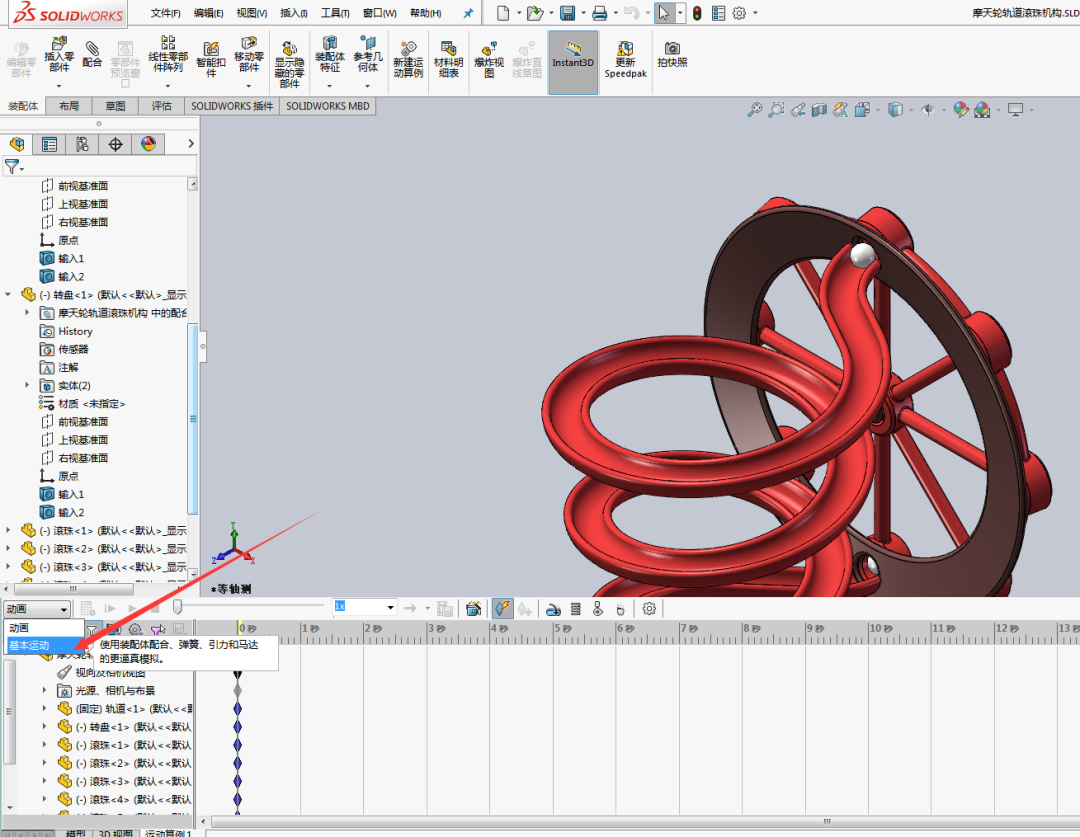
Task: Open the 运动算例1 tab
Action: [168, 832]
